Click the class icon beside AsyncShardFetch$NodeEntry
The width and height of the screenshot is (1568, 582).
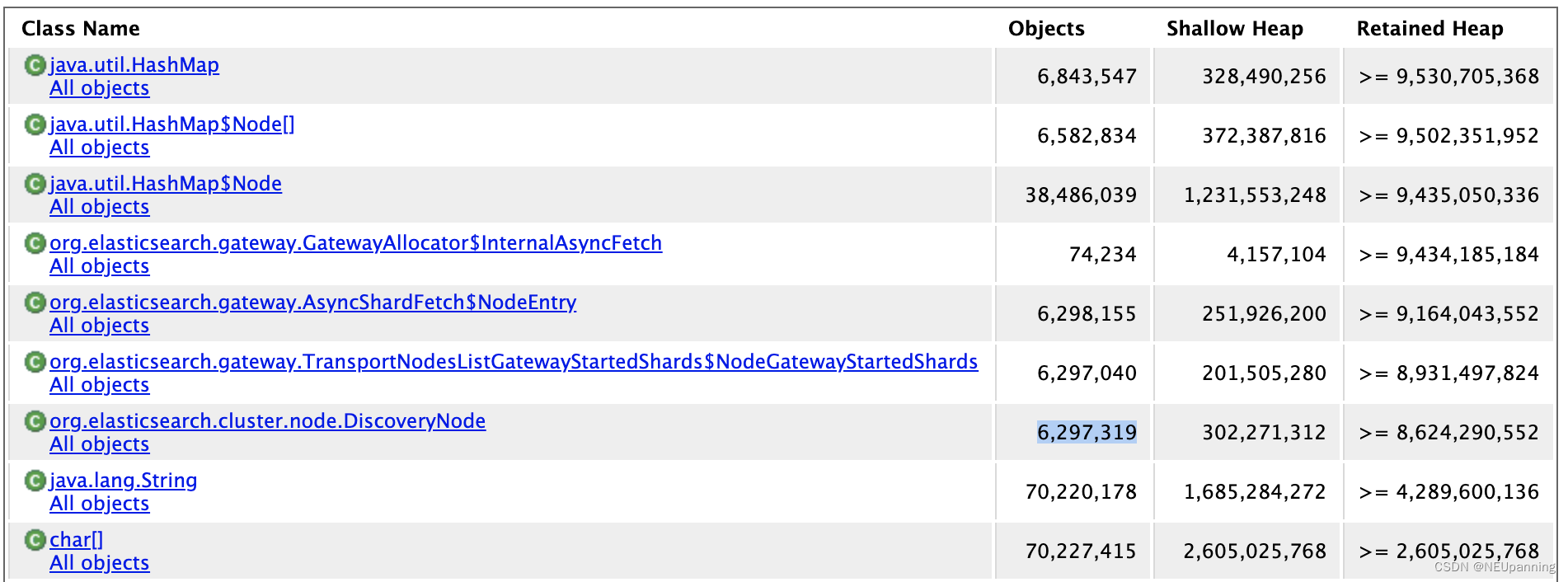[x=34, y=303]
